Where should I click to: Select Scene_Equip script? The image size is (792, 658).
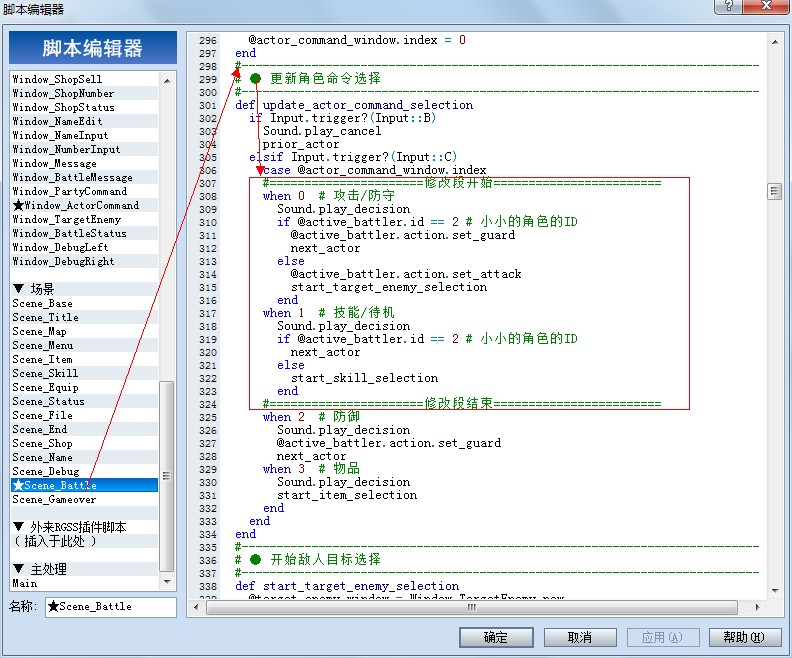84,388
